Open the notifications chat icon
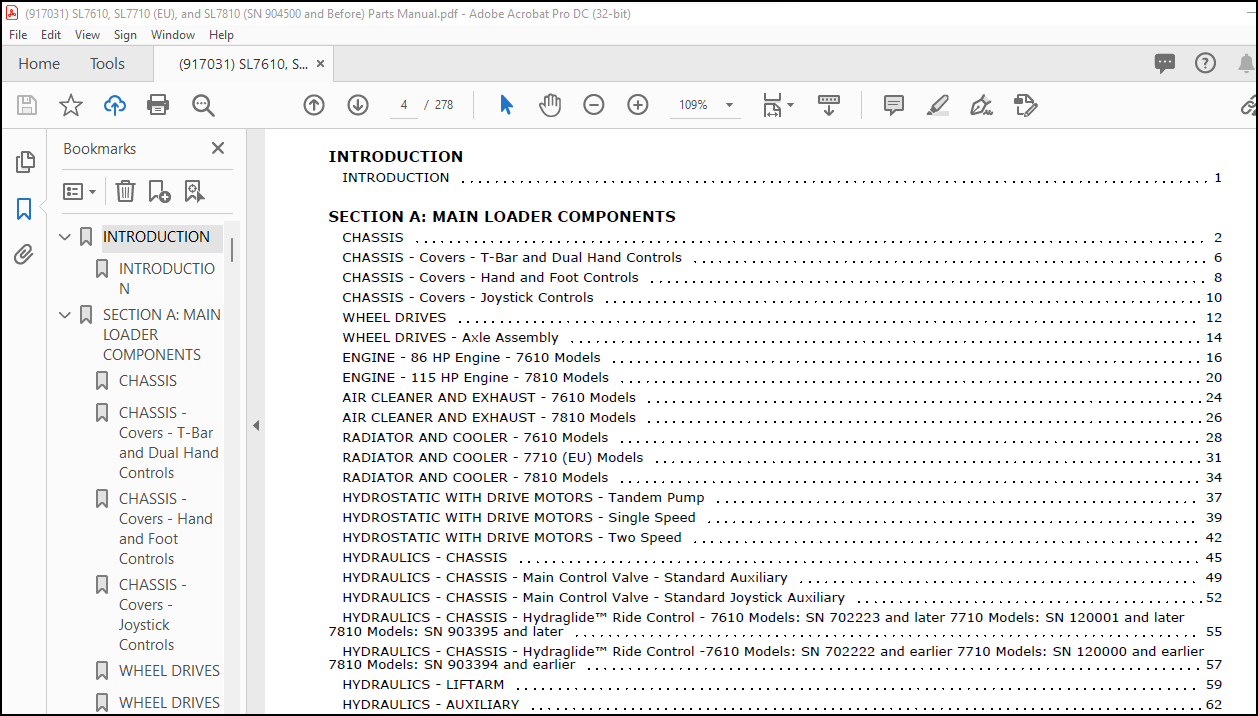The width and height of the screenshot is (1258, 716). (x=1165, y=63)
